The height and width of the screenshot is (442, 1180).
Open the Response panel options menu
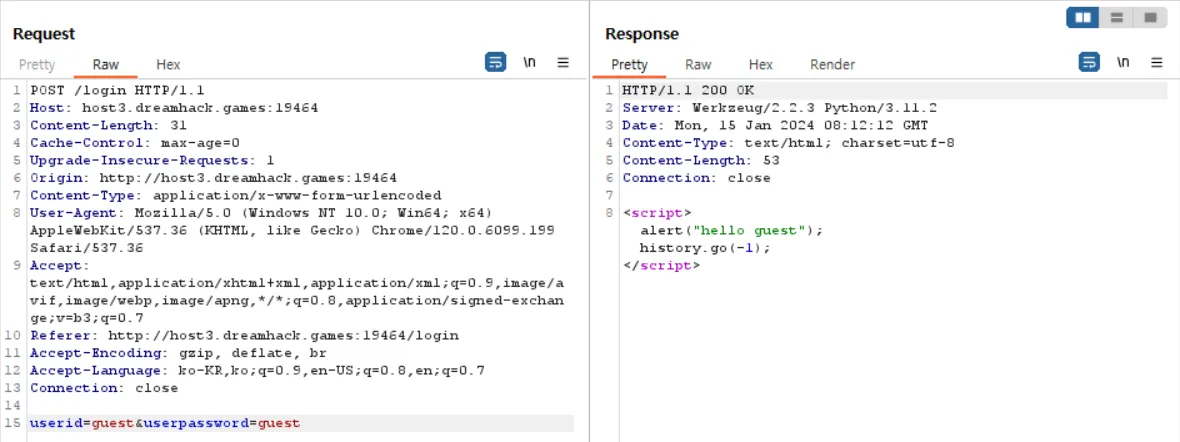[x=1157, y=62]
